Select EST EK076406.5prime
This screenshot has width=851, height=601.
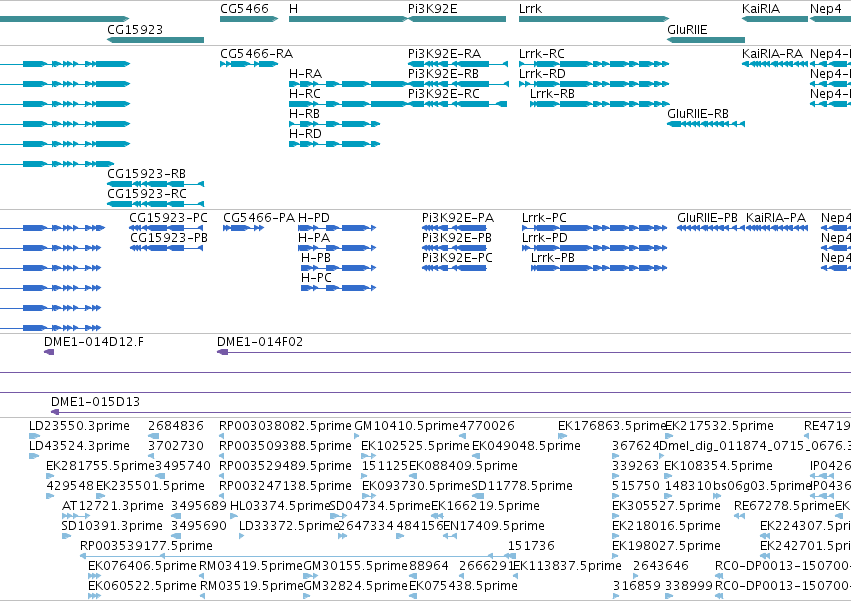coord(94,576)
